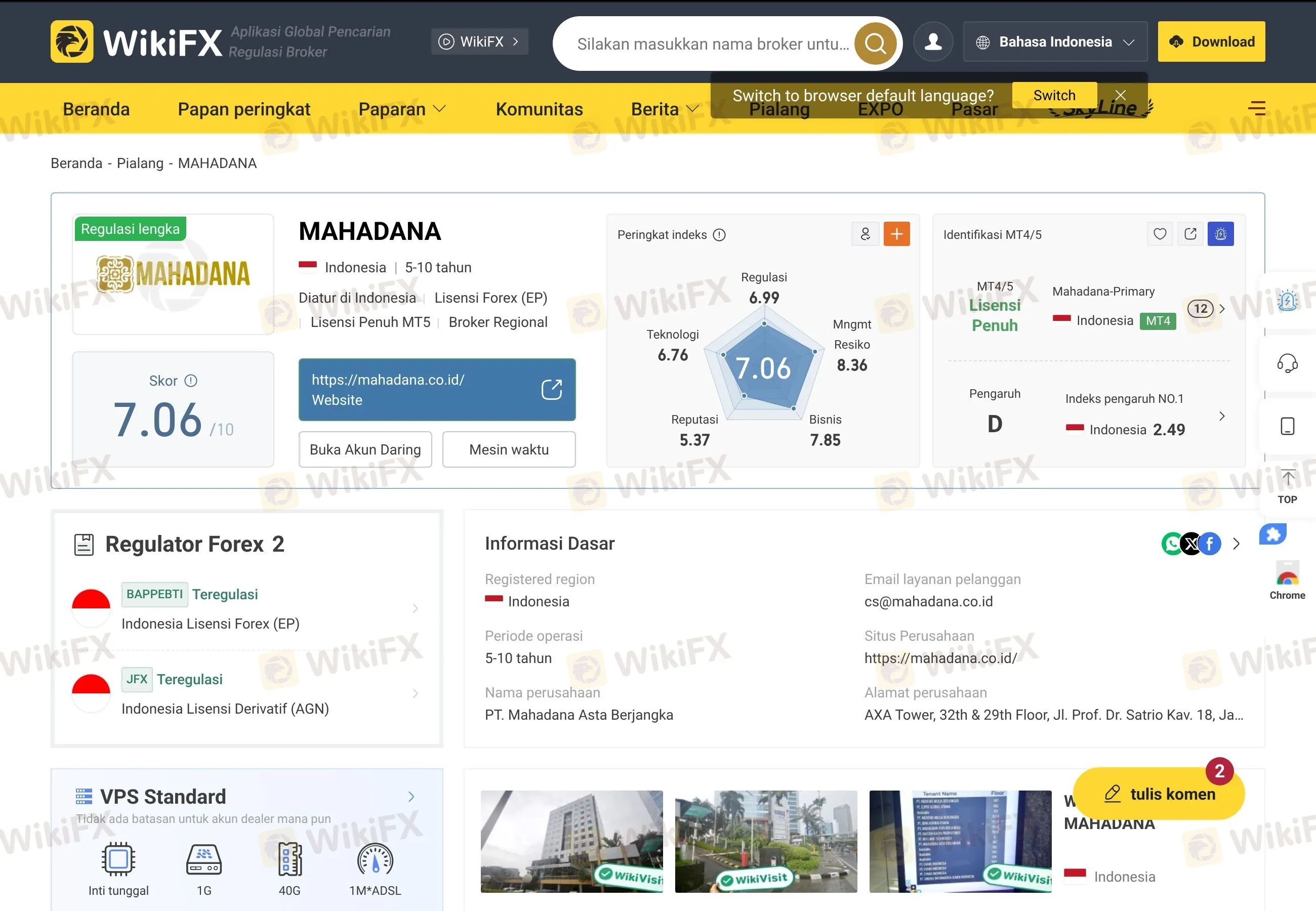Open the headset customer support icon
Image resolution: width=1316 pixels, height=911 pixels.
tap(1288, 363)
